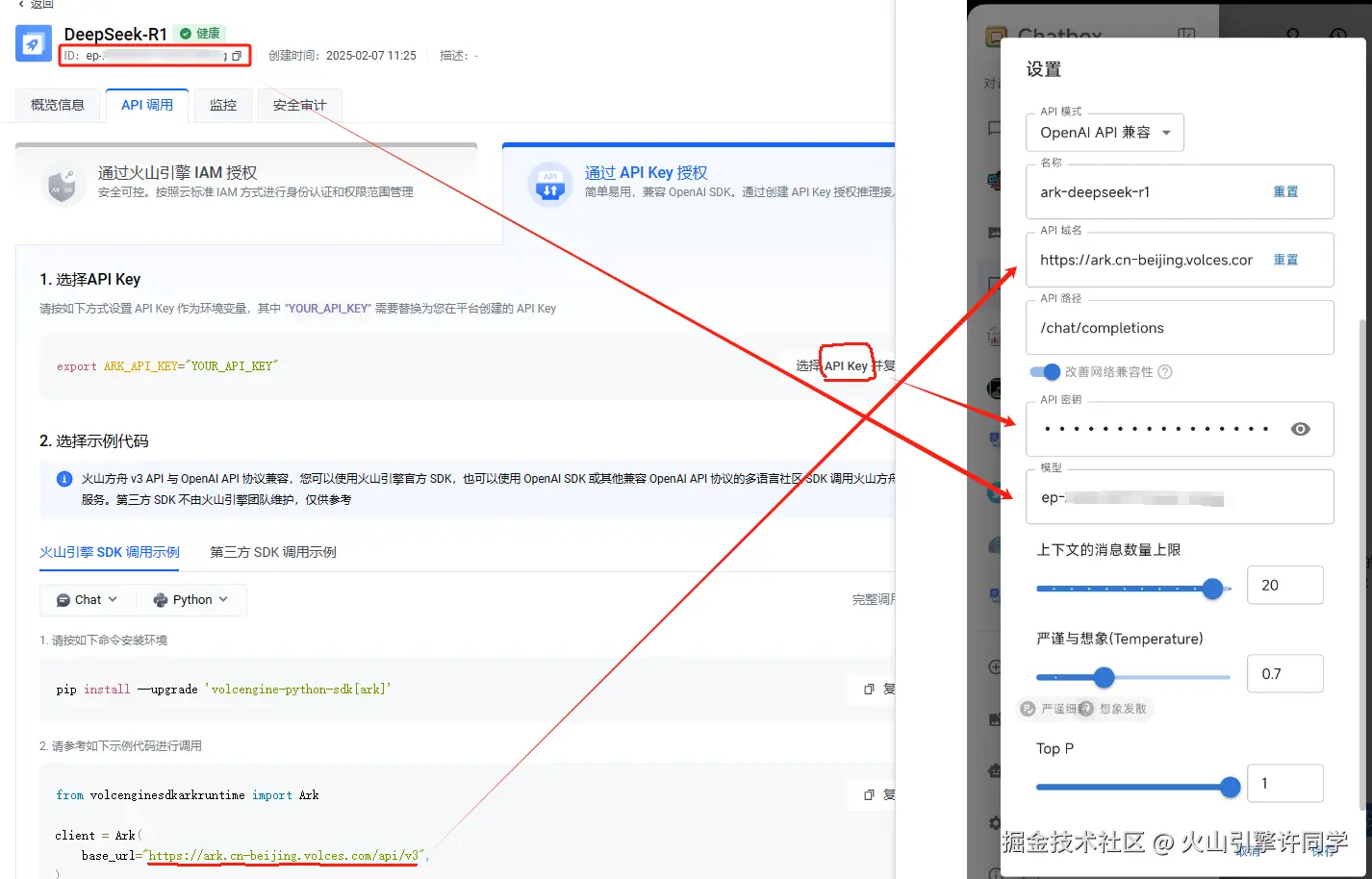Switch to the 安全审计 tab

pyautogui.click(x=299, y=105)
